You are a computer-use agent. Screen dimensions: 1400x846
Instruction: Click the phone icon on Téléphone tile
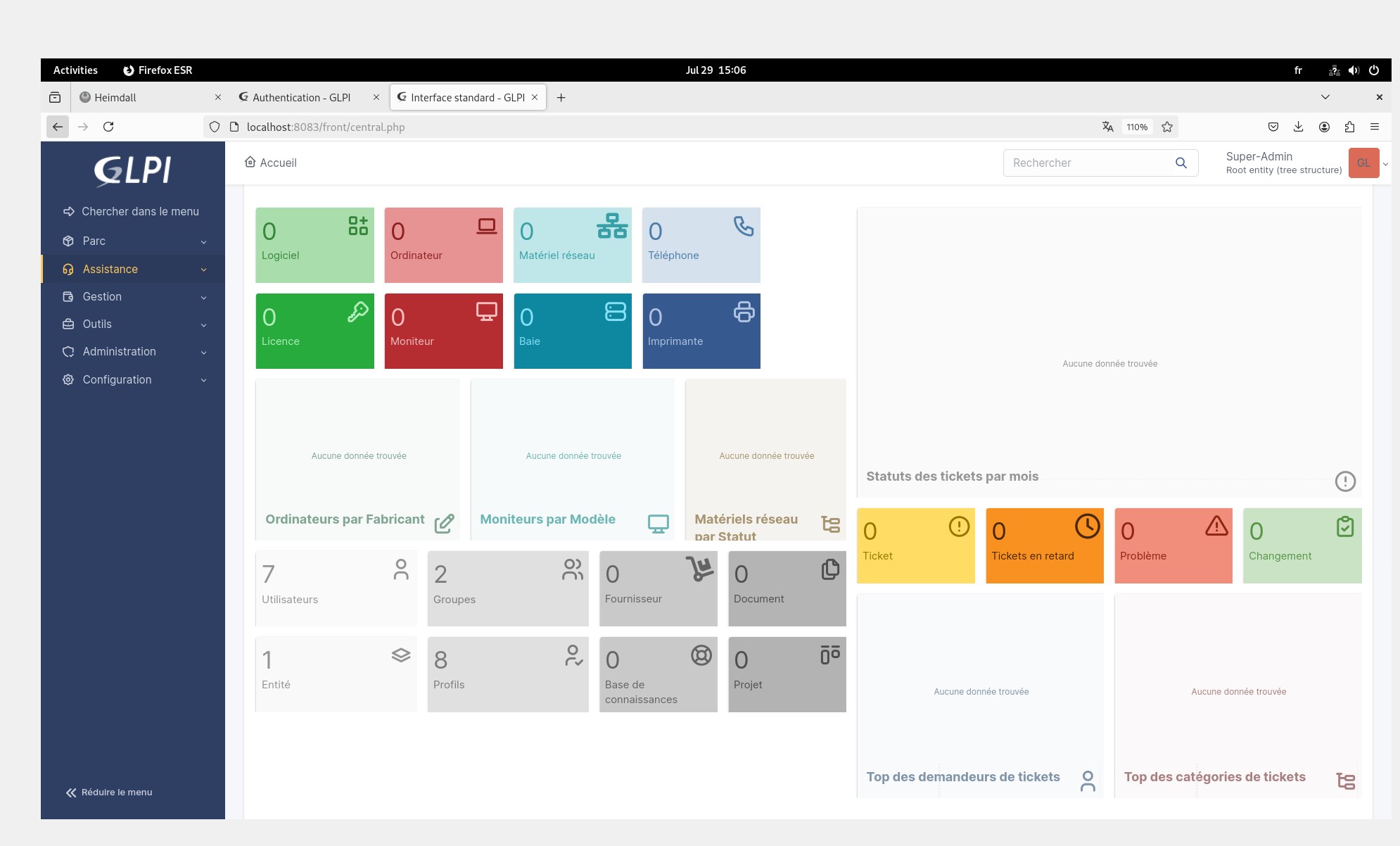pyautogui.click(x=744, y=226)
